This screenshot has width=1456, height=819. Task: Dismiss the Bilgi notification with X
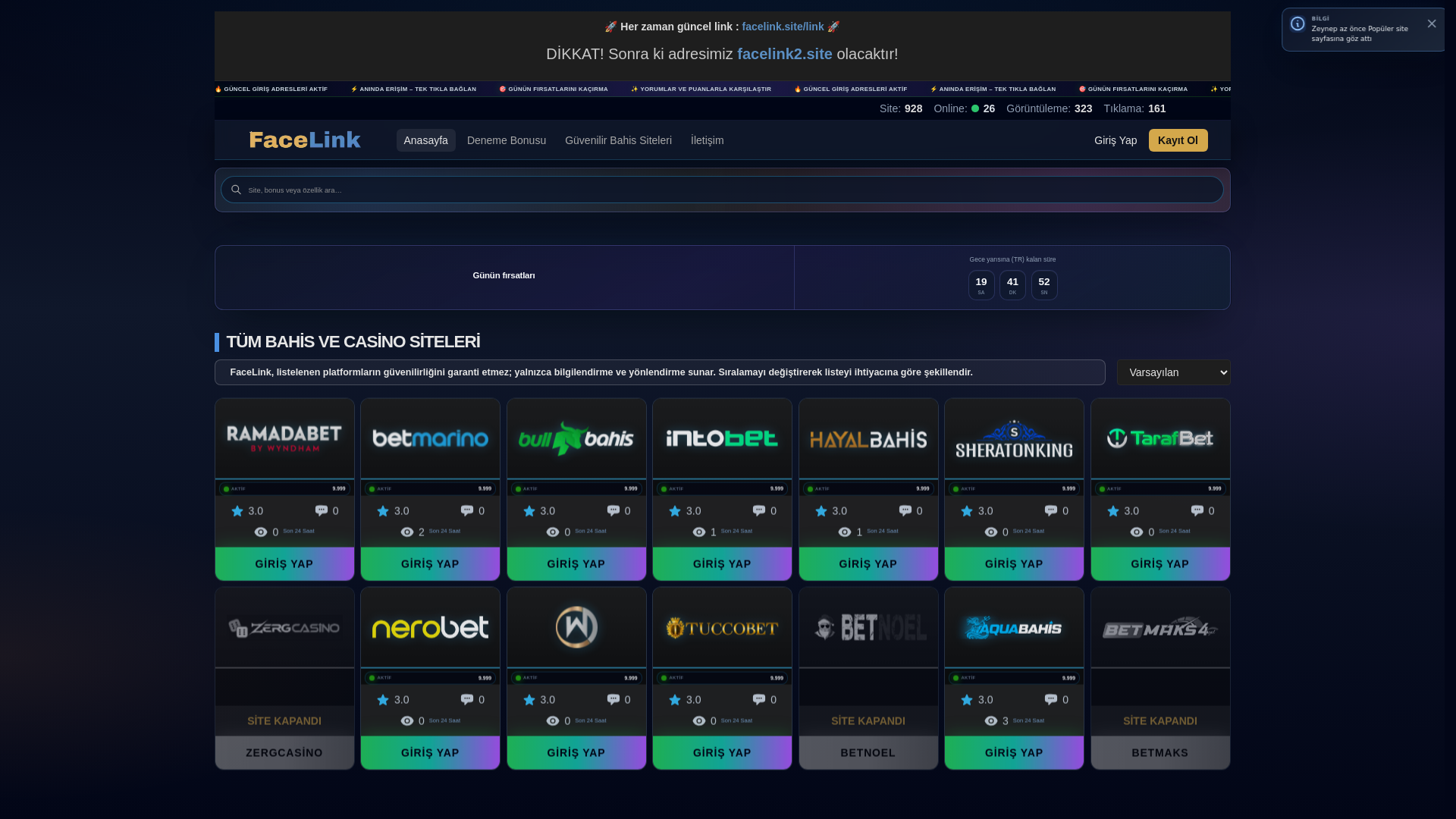[1432, 24]
